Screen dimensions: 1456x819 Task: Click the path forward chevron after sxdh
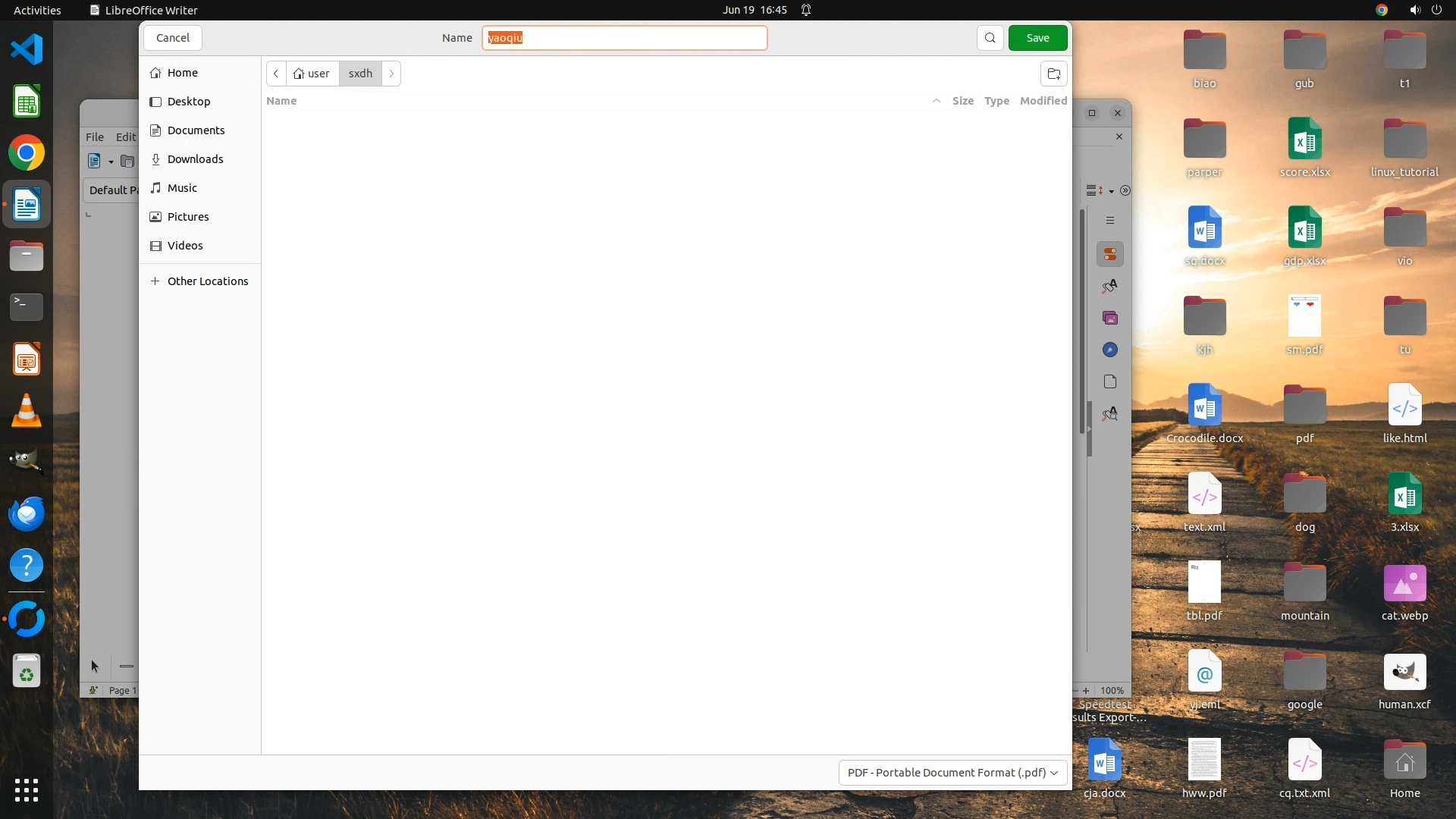(391, 74)
